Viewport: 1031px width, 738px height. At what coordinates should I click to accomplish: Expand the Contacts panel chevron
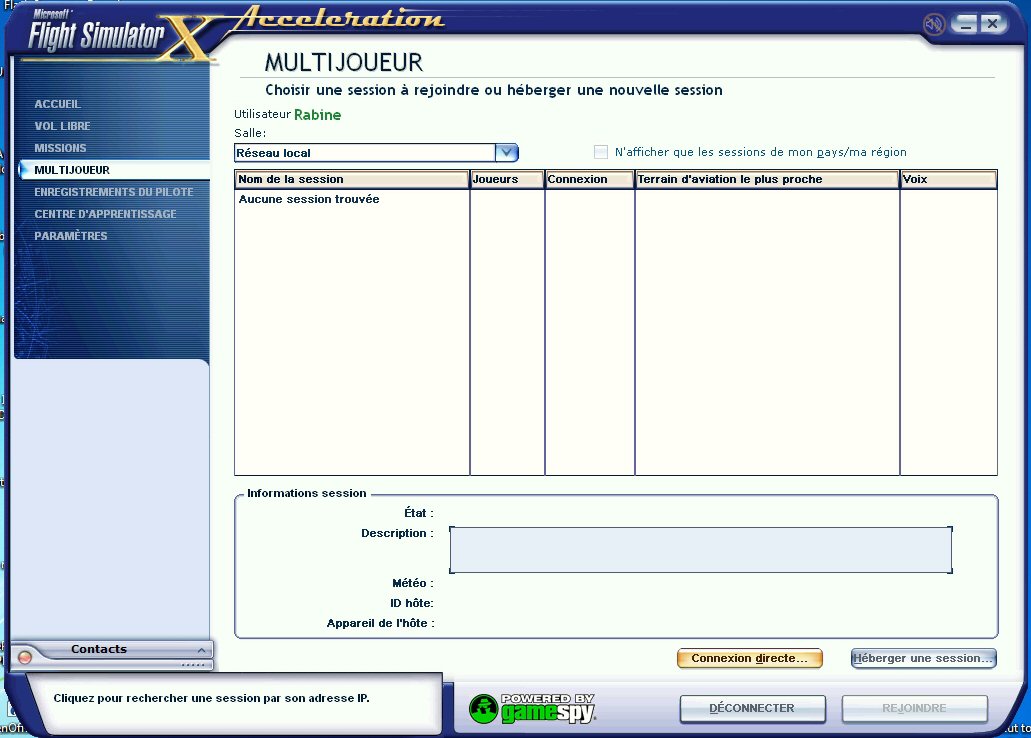pos(201,651)
